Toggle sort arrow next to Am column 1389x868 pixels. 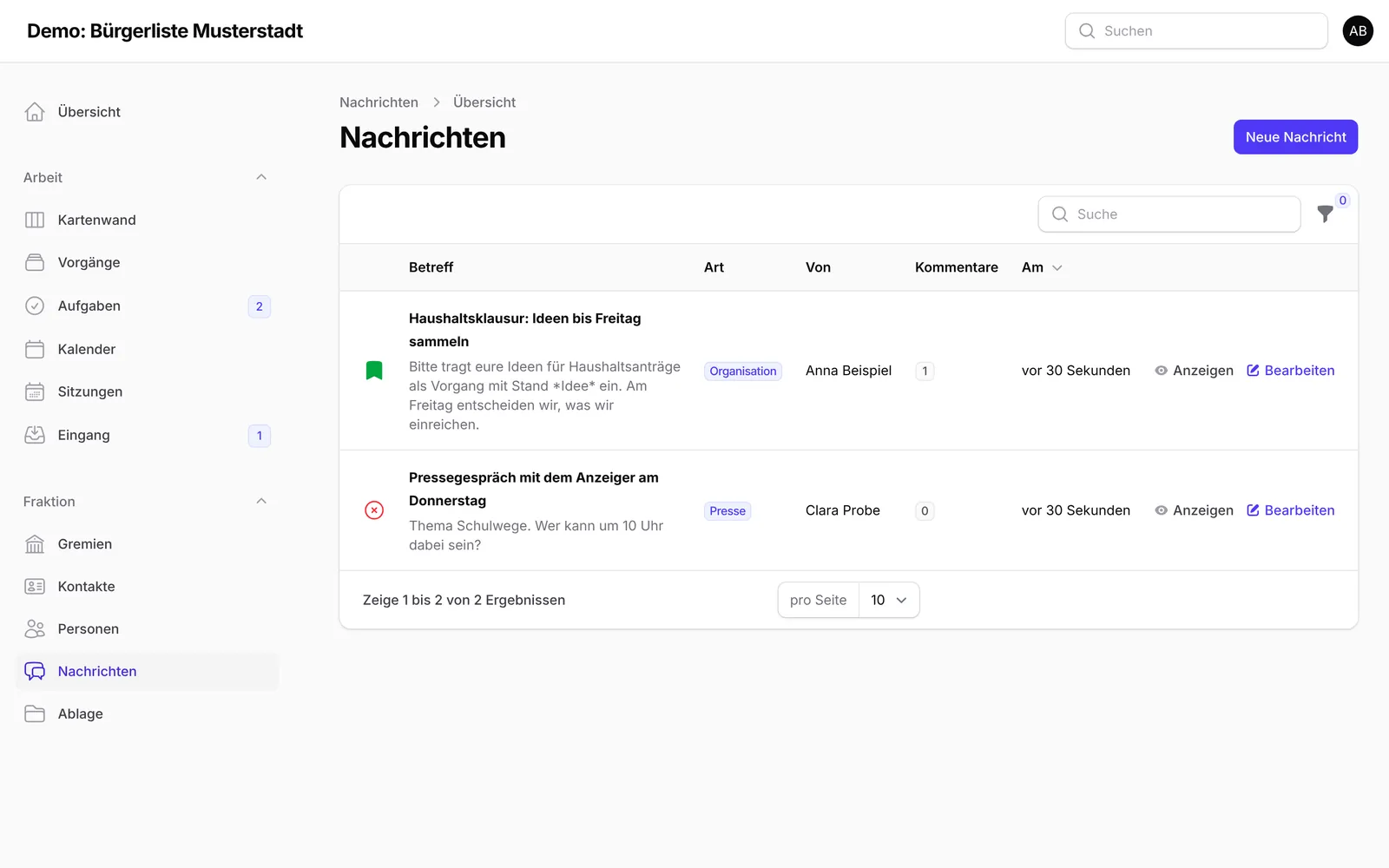click(x=1057, y=268)
